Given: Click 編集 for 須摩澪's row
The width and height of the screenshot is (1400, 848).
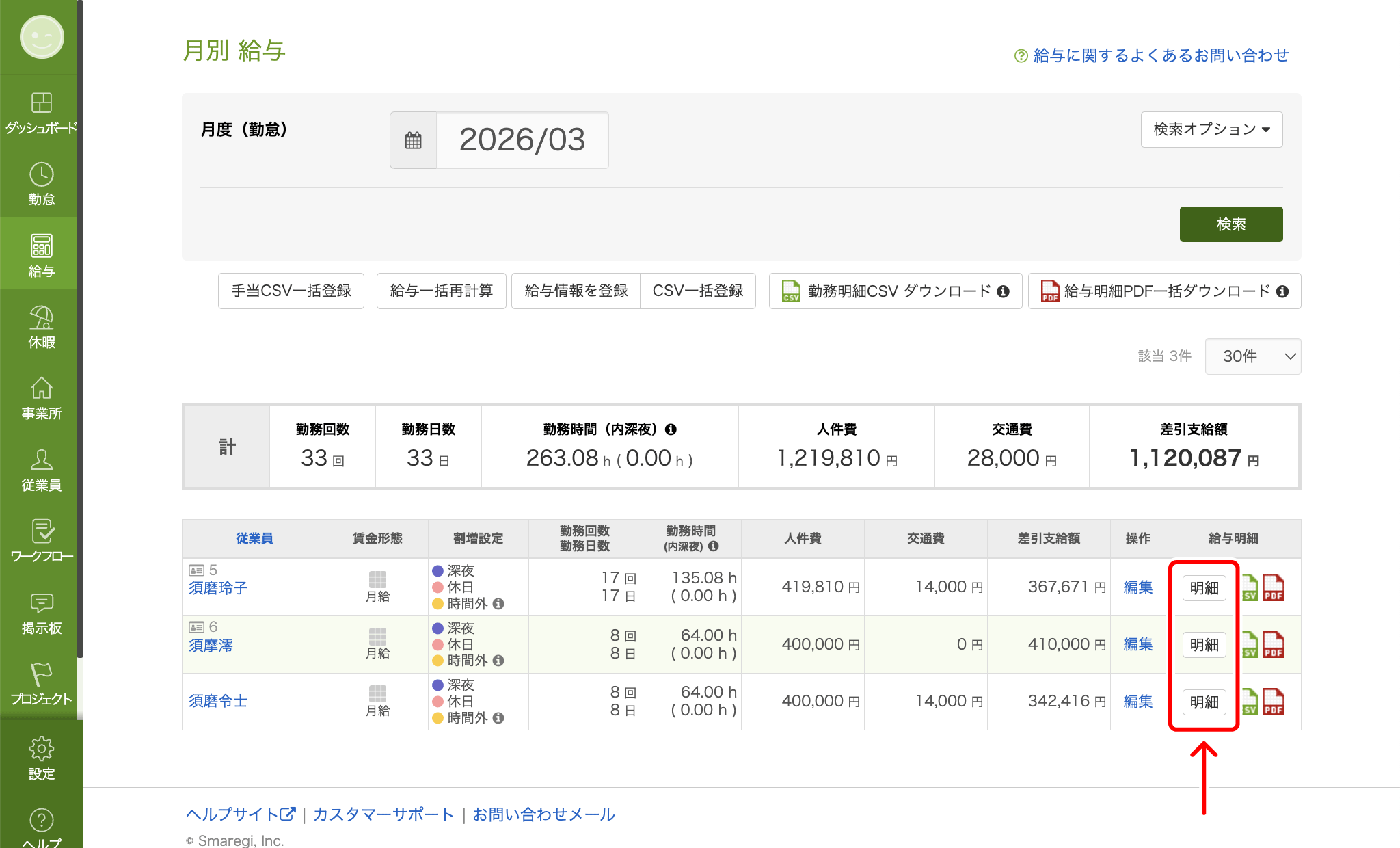Looking at the screenshot, I should [1137, 644].
